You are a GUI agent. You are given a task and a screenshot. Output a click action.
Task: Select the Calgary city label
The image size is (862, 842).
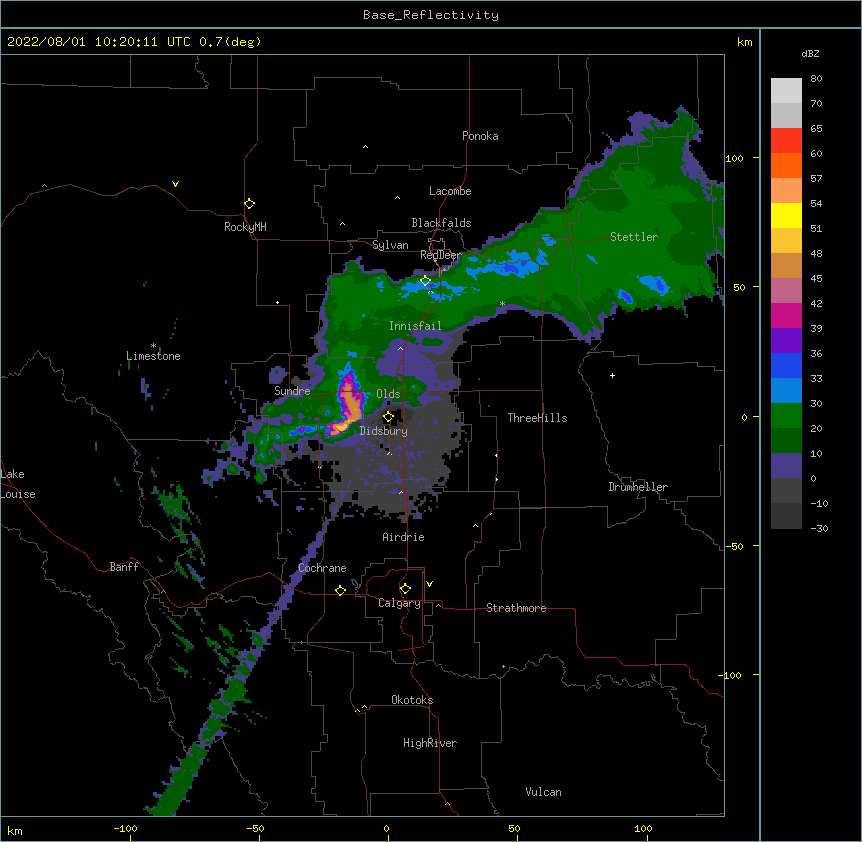point(399,603)
